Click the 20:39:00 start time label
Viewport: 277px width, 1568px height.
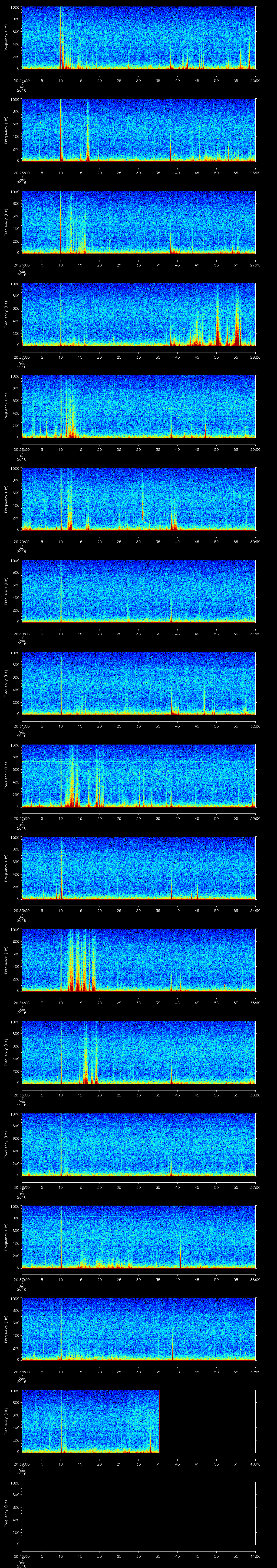(21, 1463)
